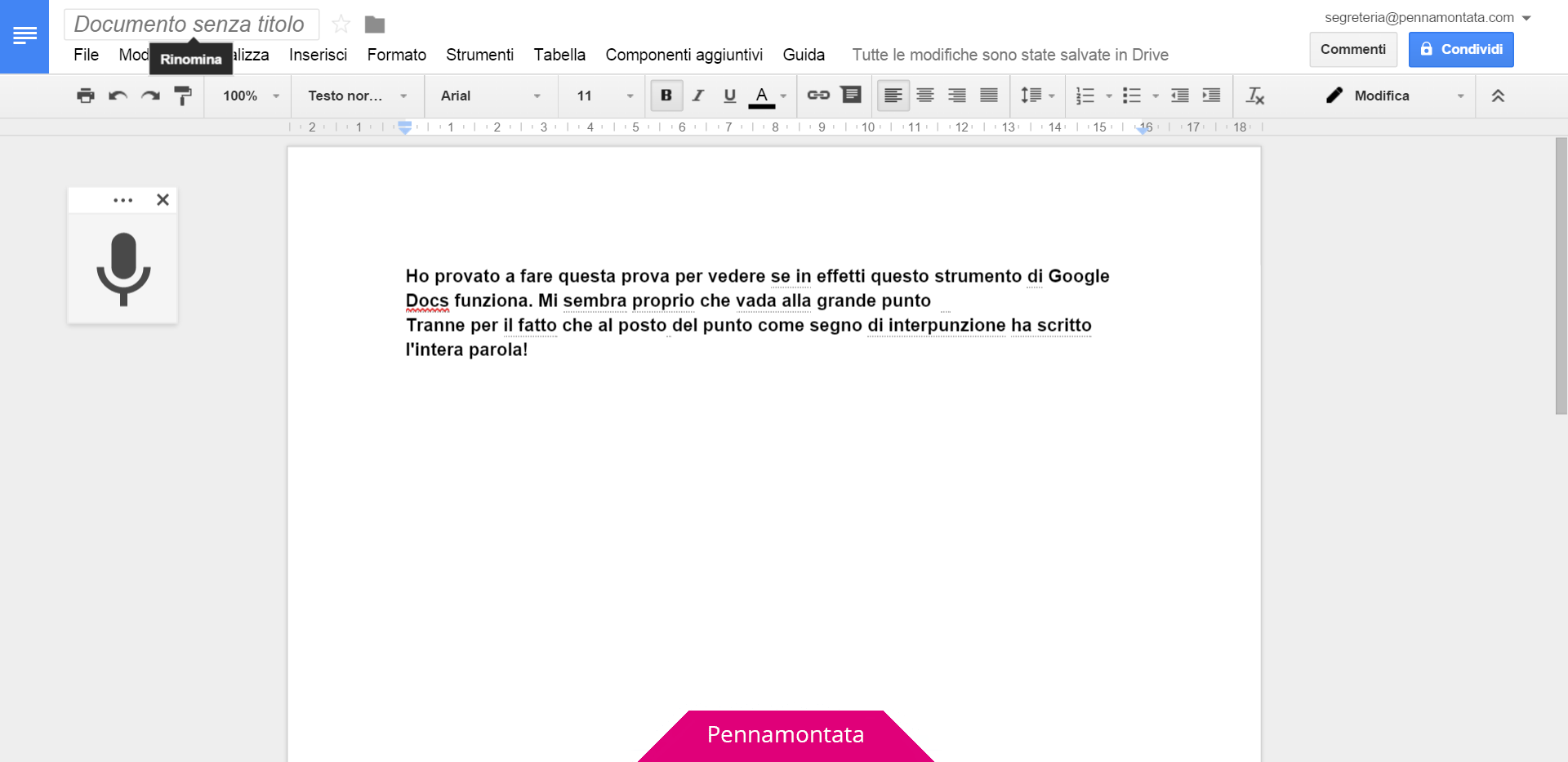
Task: Redo the last change
Action: coord(150,96)
